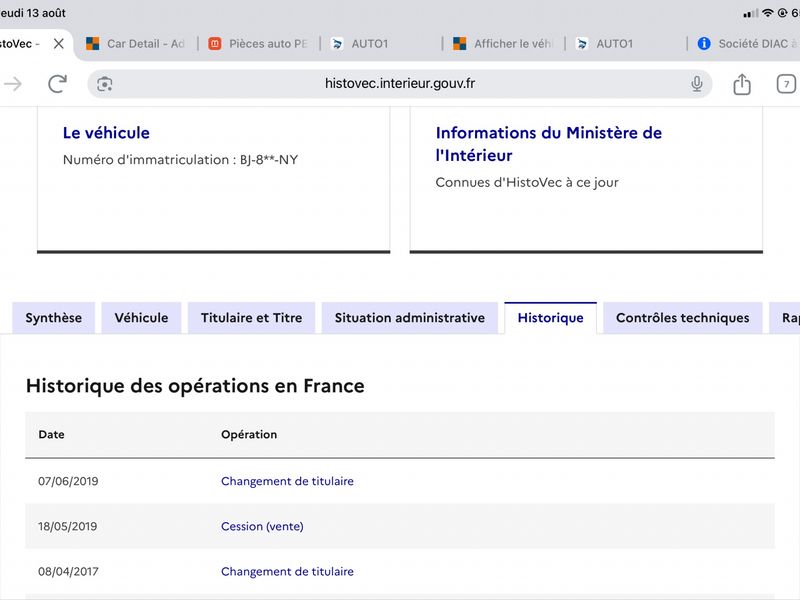
Task: Switch to the Afficher le véh browser tab
Action: click(503, 44)
